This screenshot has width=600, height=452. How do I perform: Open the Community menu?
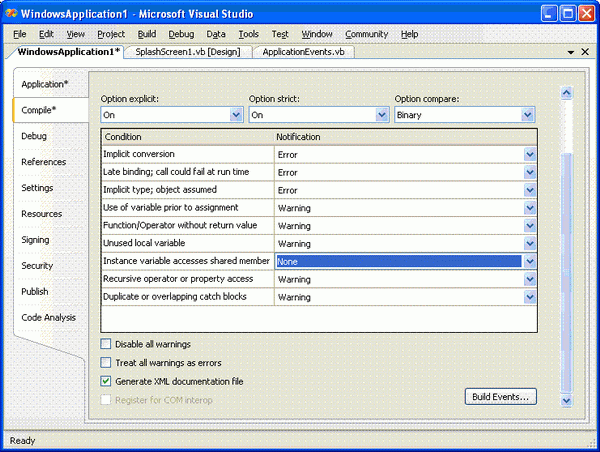tap(367, 34)
